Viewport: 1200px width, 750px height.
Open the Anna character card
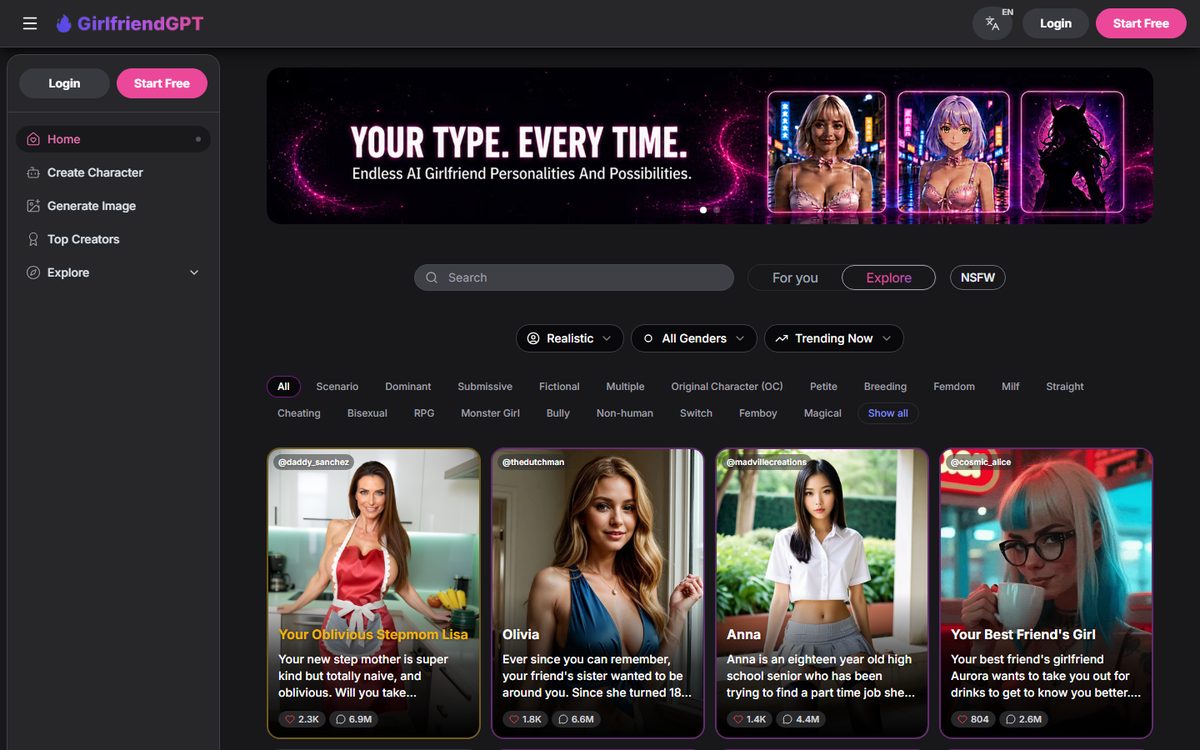(x=822, y=593)
